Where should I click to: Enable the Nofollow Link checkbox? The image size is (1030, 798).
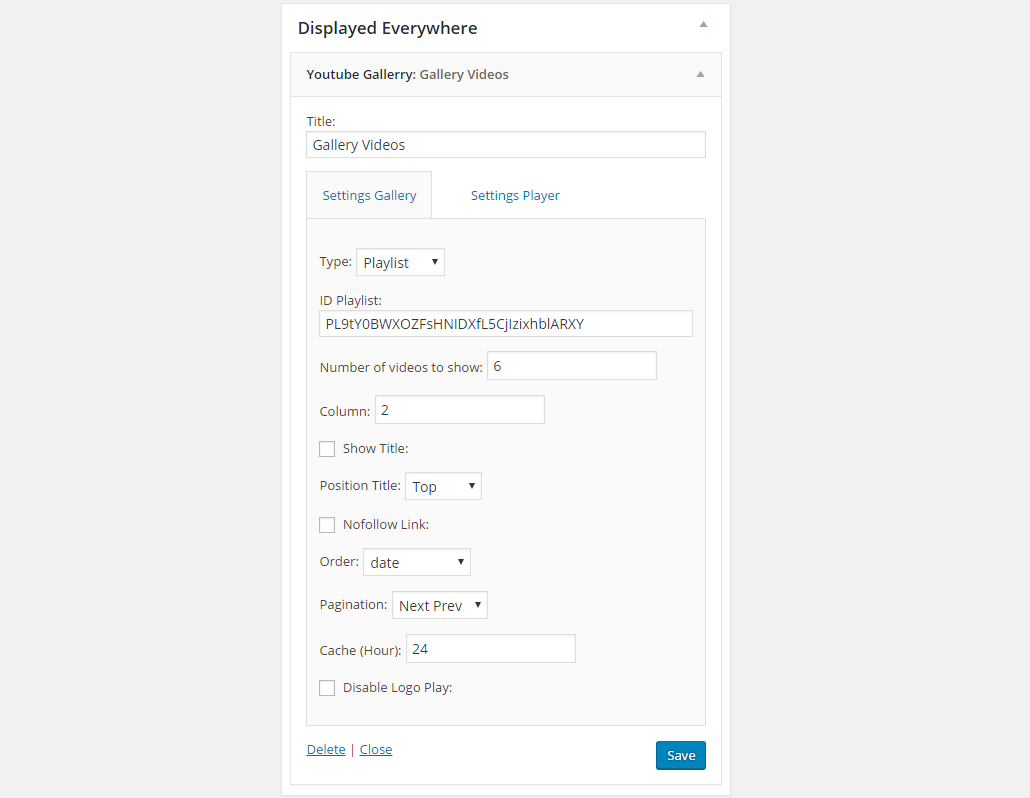327,525
